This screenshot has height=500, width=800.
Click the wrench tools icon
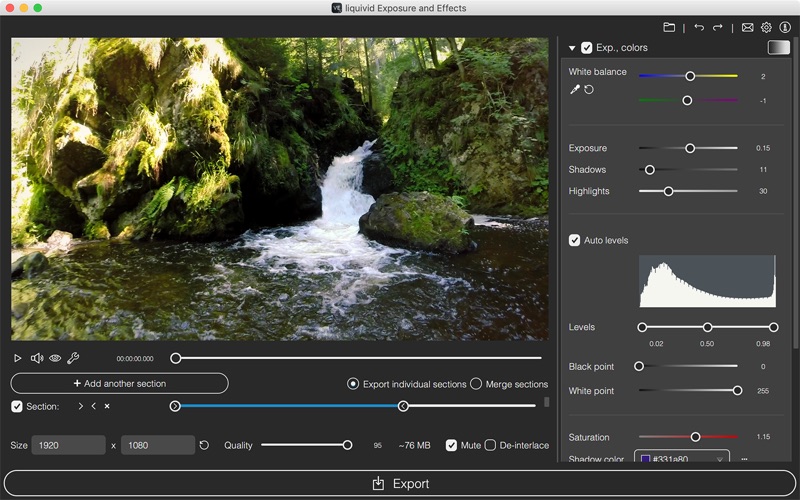pos(73,358)
